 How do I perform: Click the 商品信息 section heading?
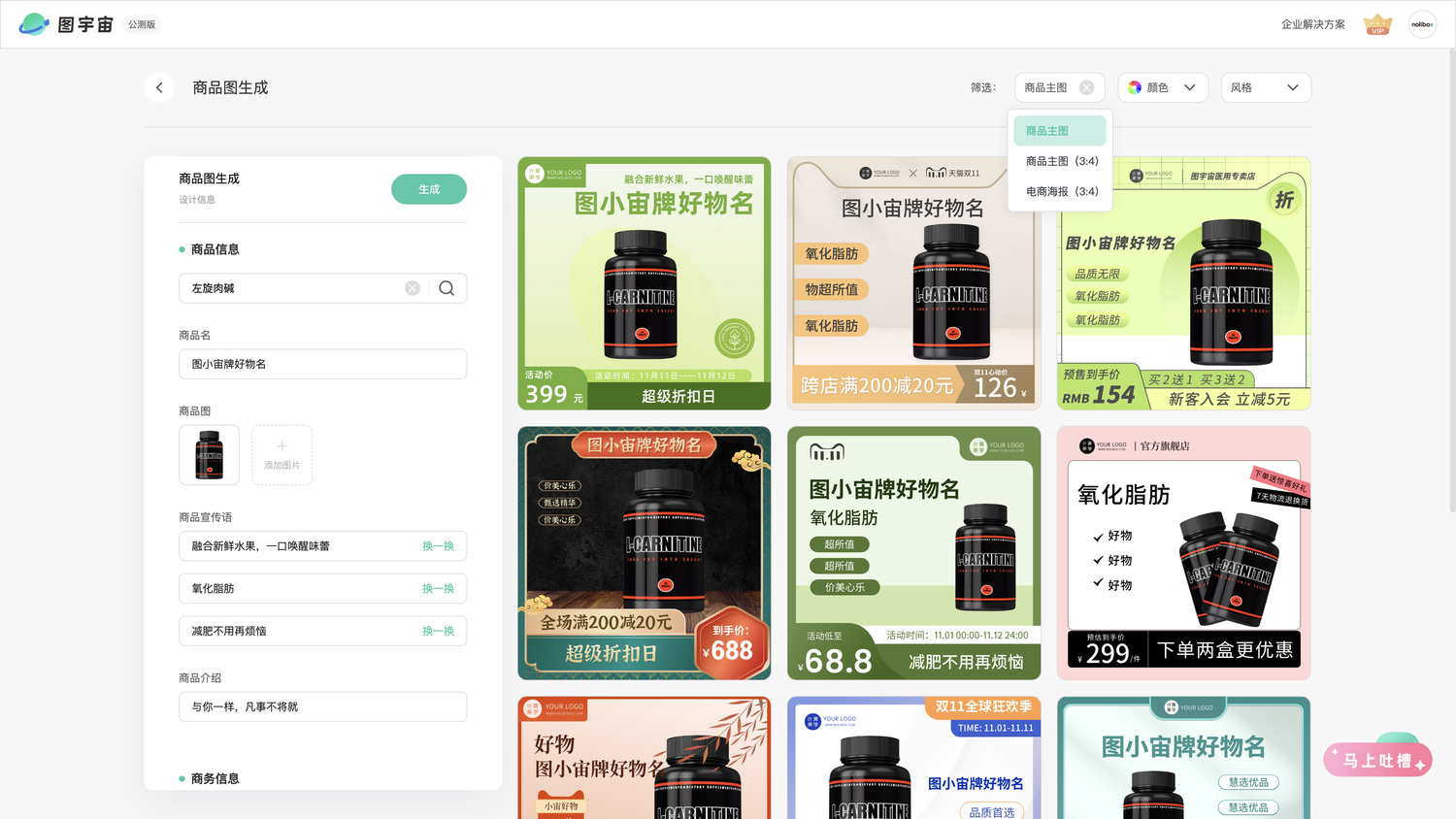click(215, 249)
